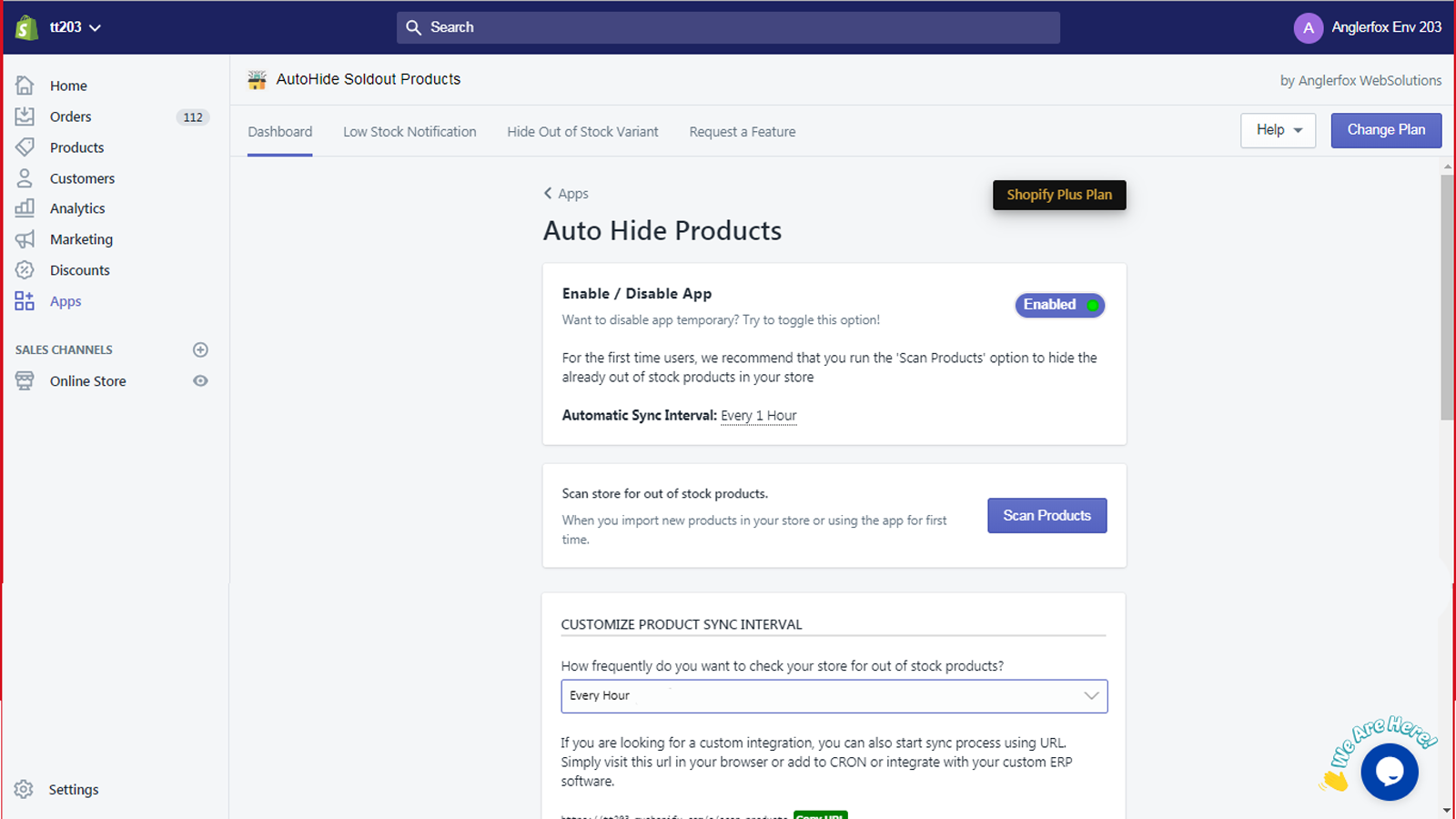Expand the Help dropdown
The image size is (1456, 819).
click(1278, 130)
